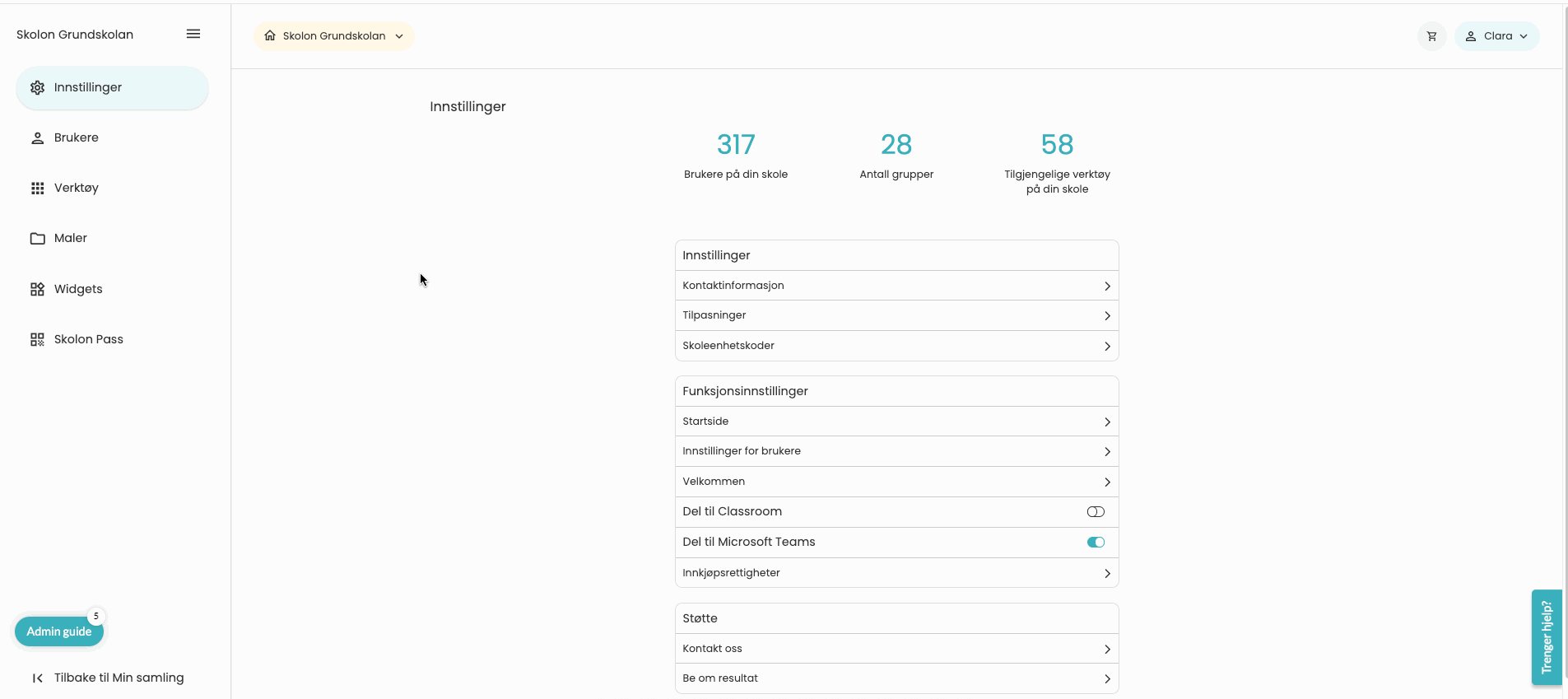Open the shopping cart icon
The image size is (1568, 699).
pos(1431,36)
